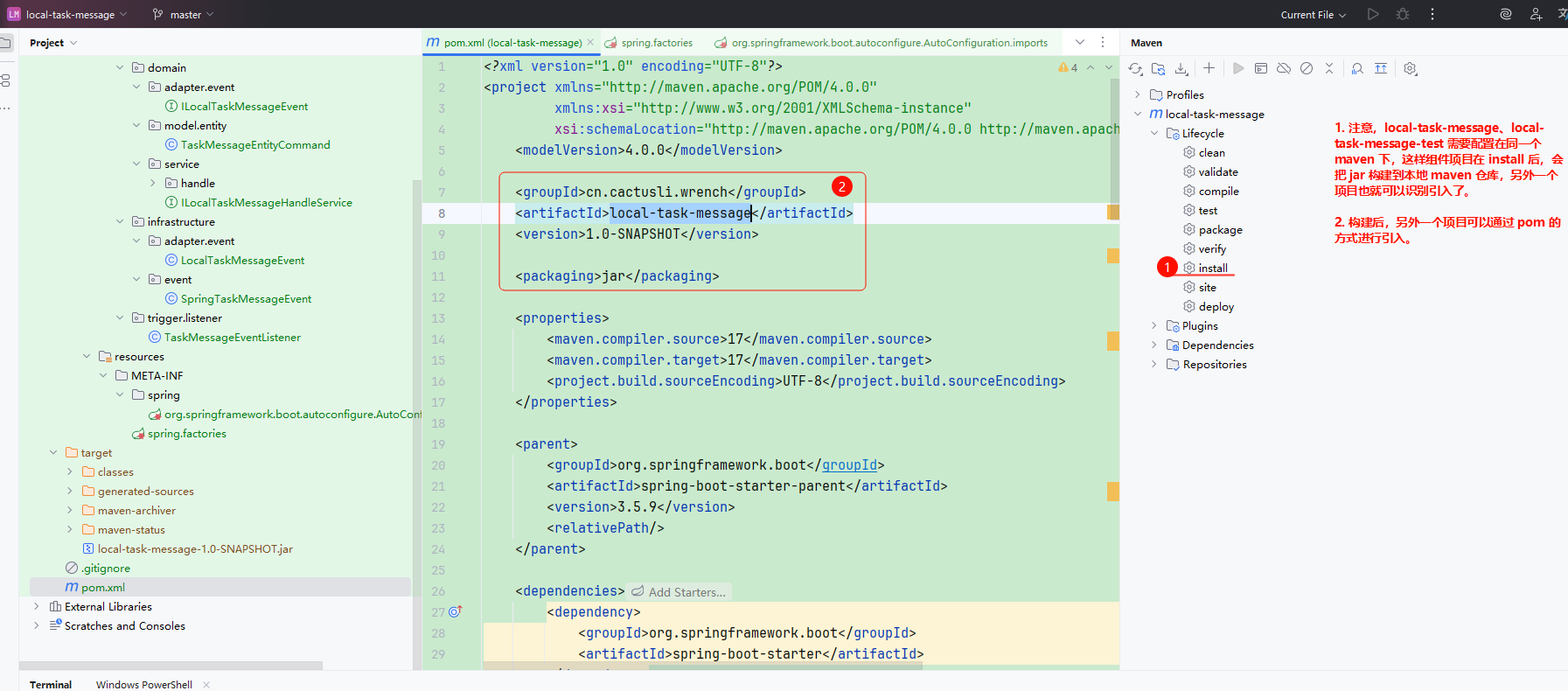The width and height of the screenshot is (1568, 691).
Task: Open Maven settings gear icon
Action: pyautogui.click(x=1410, y=69)
